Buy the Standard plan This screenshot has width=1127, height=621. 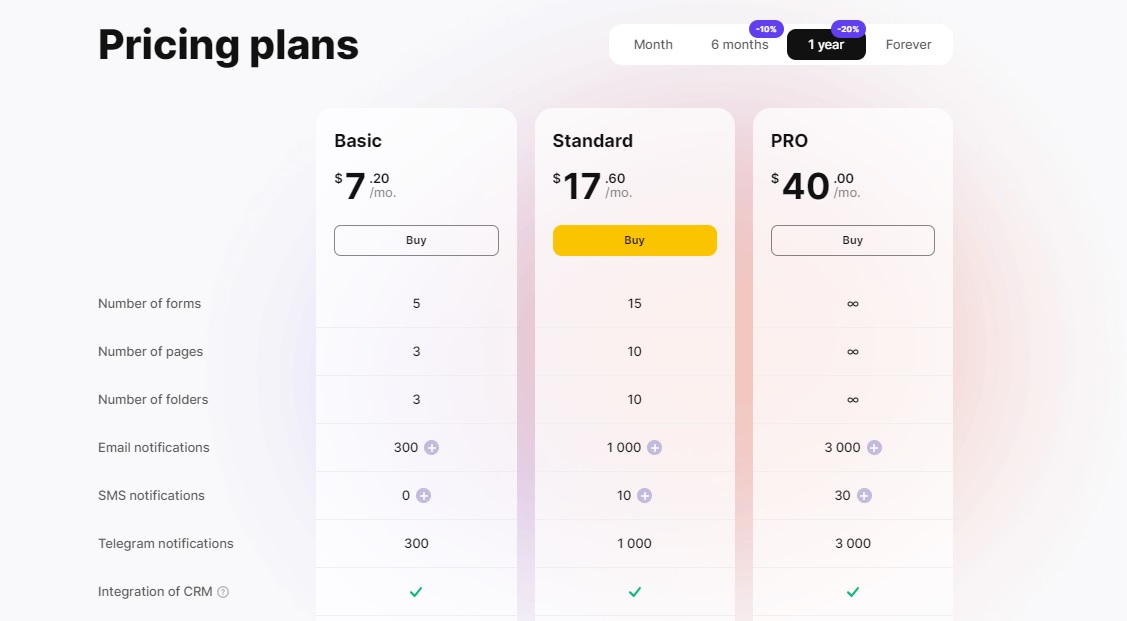pos(635,240)
